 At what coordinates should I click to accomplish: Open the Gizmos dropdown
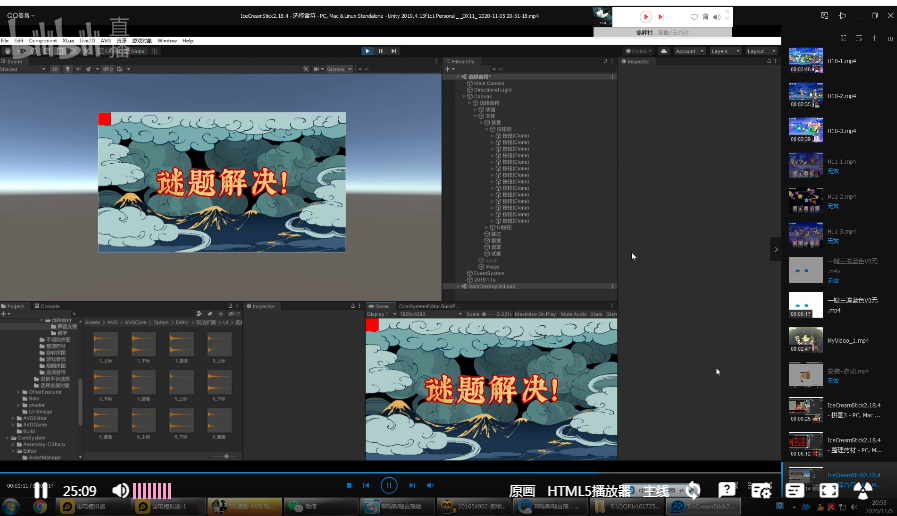pos(338,69)
